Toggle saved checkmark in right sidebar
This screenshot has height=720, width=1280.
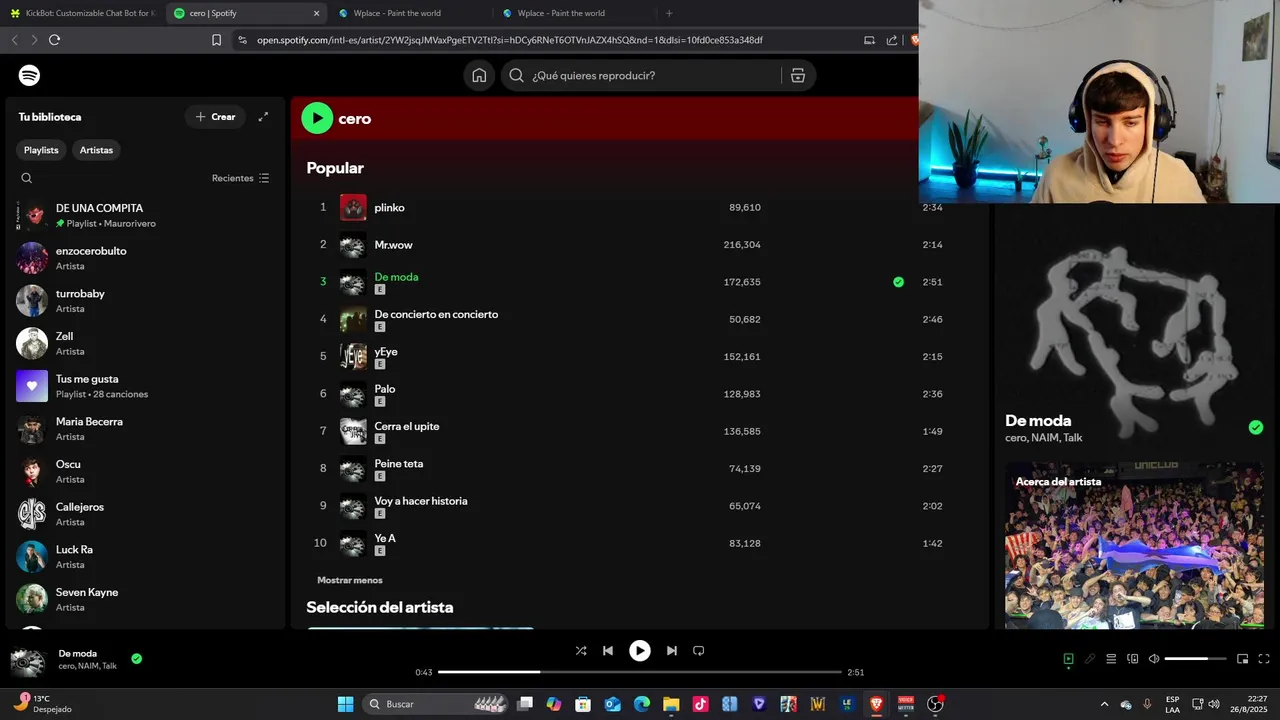1256,428
